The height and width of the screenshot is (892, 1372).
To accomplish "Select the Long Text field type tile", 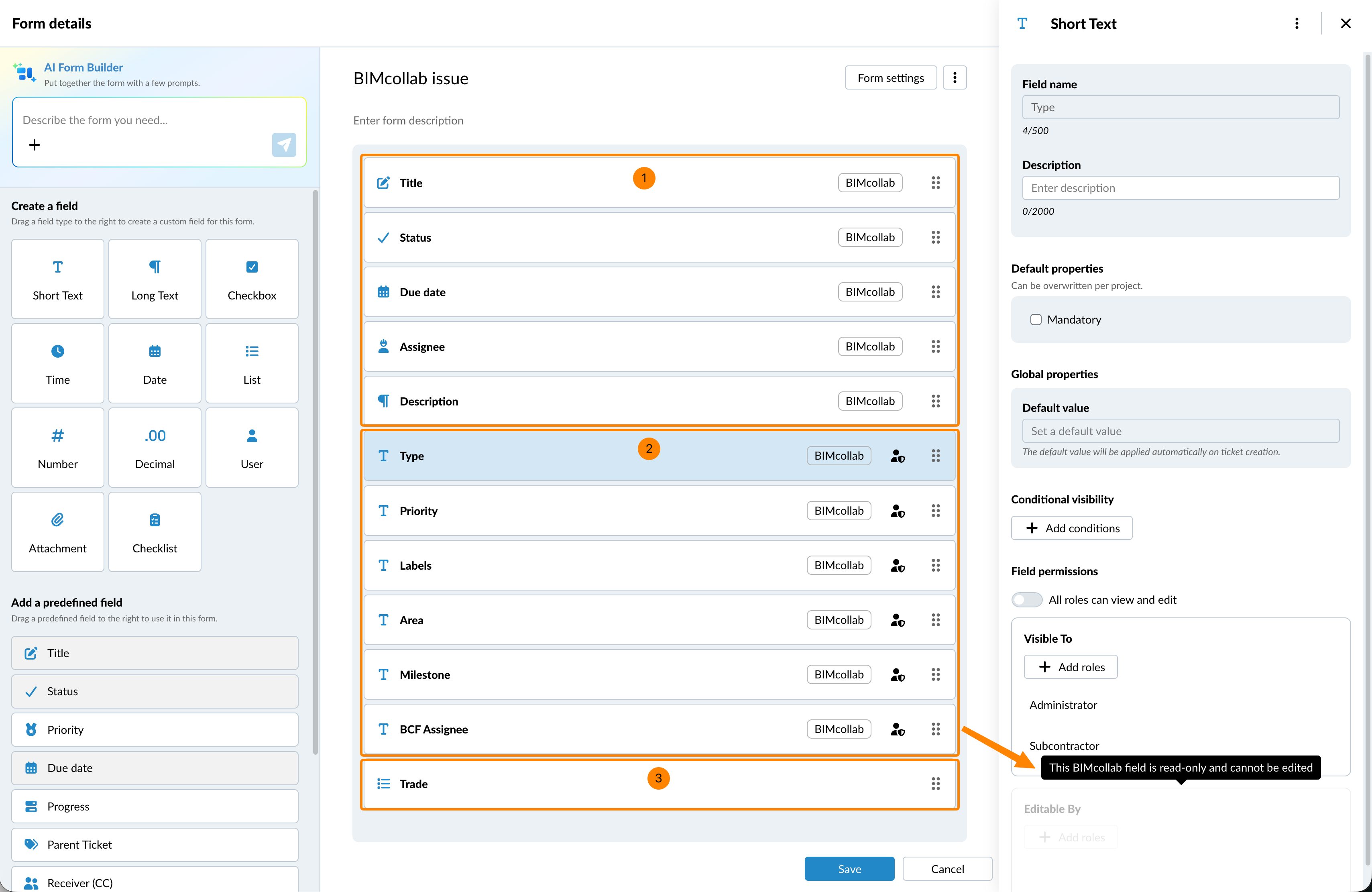I will coord(155,279).
